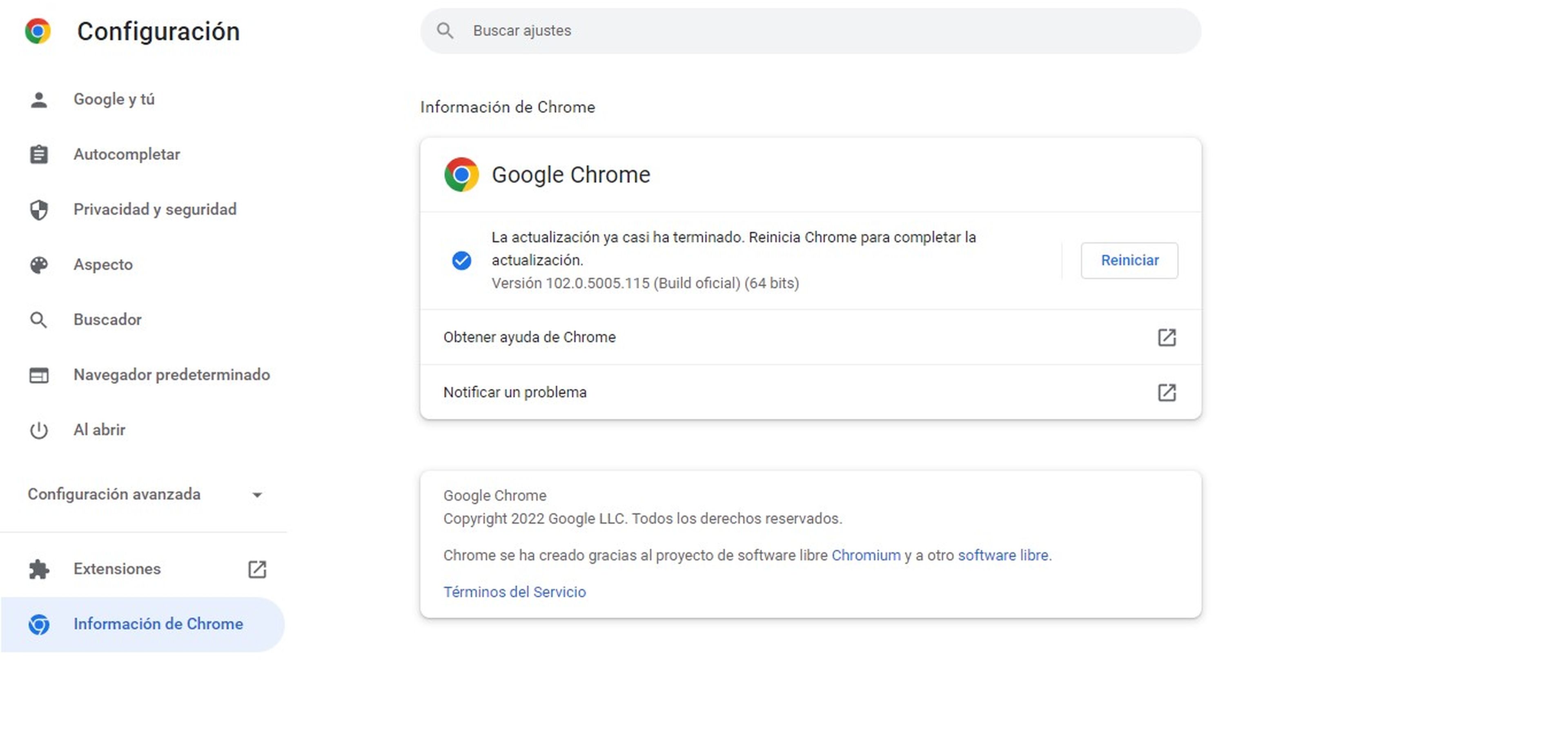This screenshot has height=751, width=1568.
Task: Select Información de Chrome in sidebar
Action: coord(143,624)
